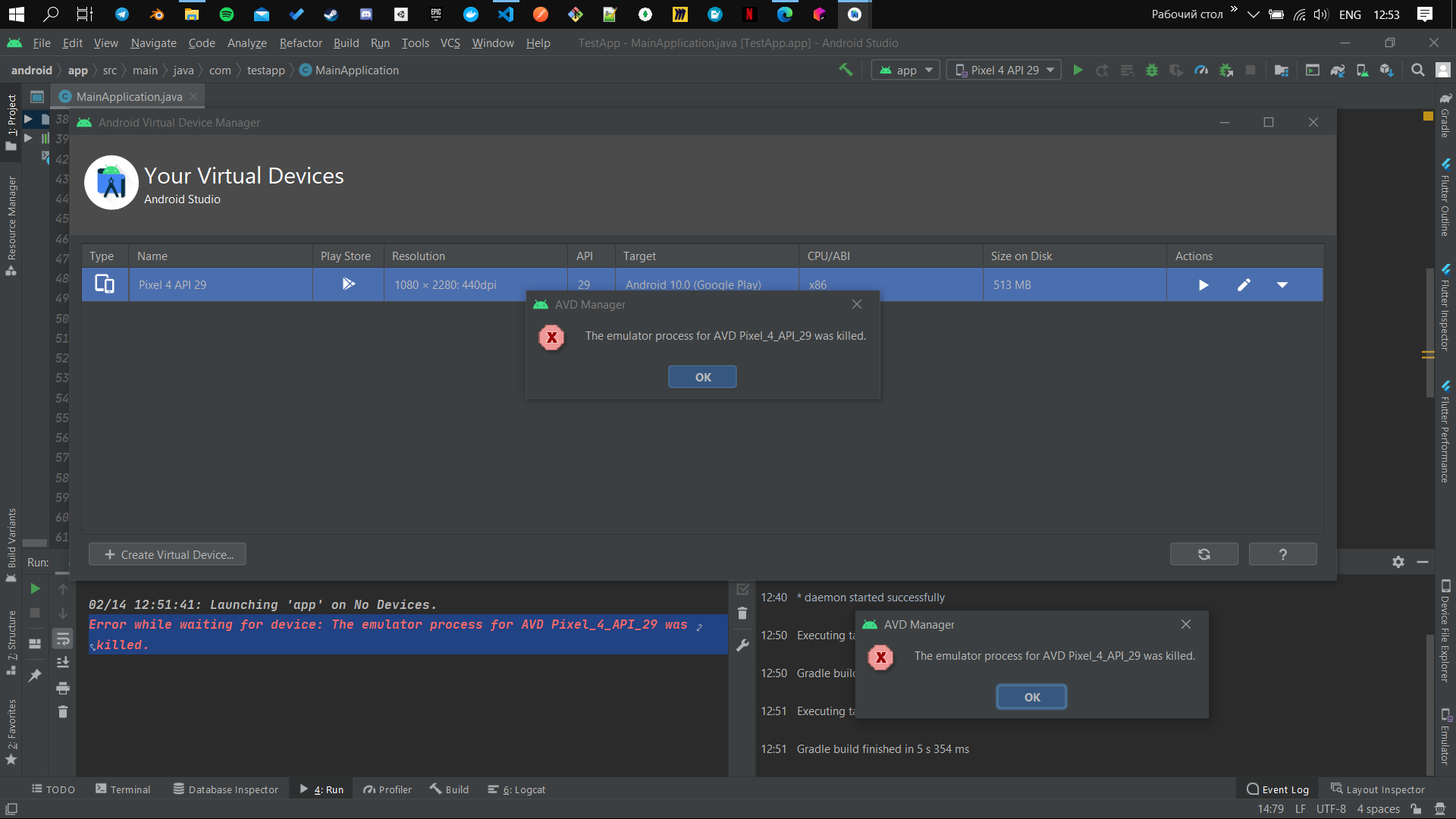Open the Device File Explorer panel

click(1445, 631)
